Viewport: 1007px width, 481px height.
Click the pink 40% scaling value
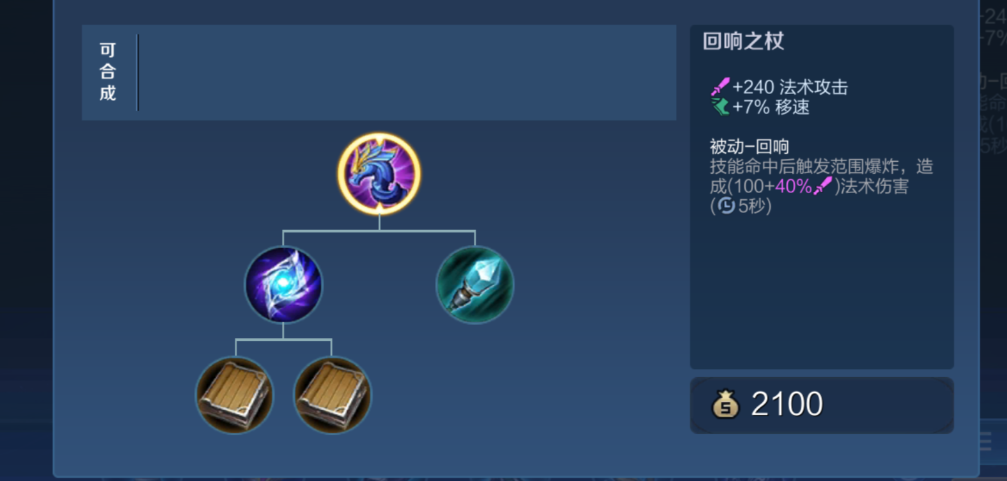(794, 186)
